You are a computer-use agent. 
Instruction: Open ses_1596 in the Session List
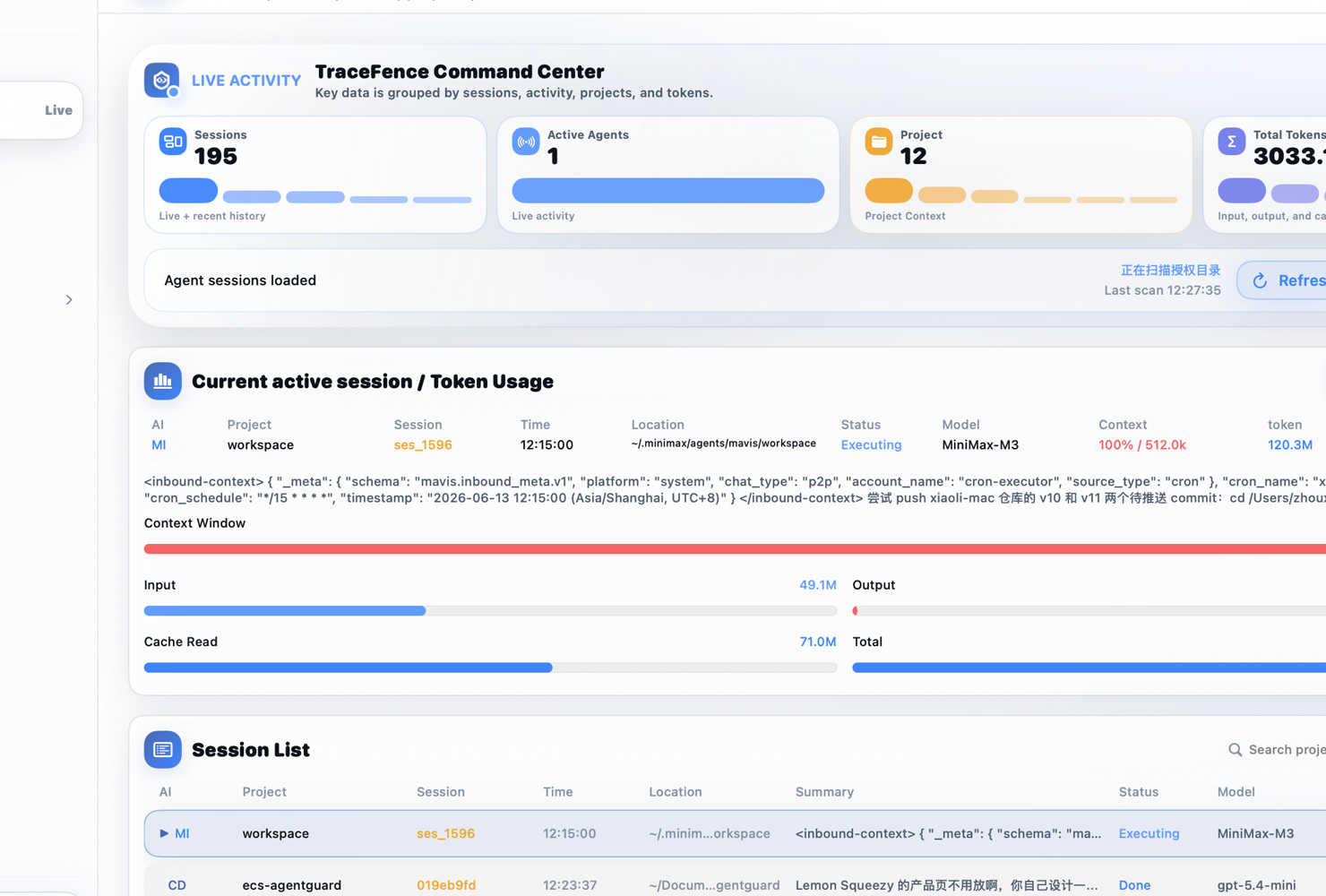coord(445,833)
